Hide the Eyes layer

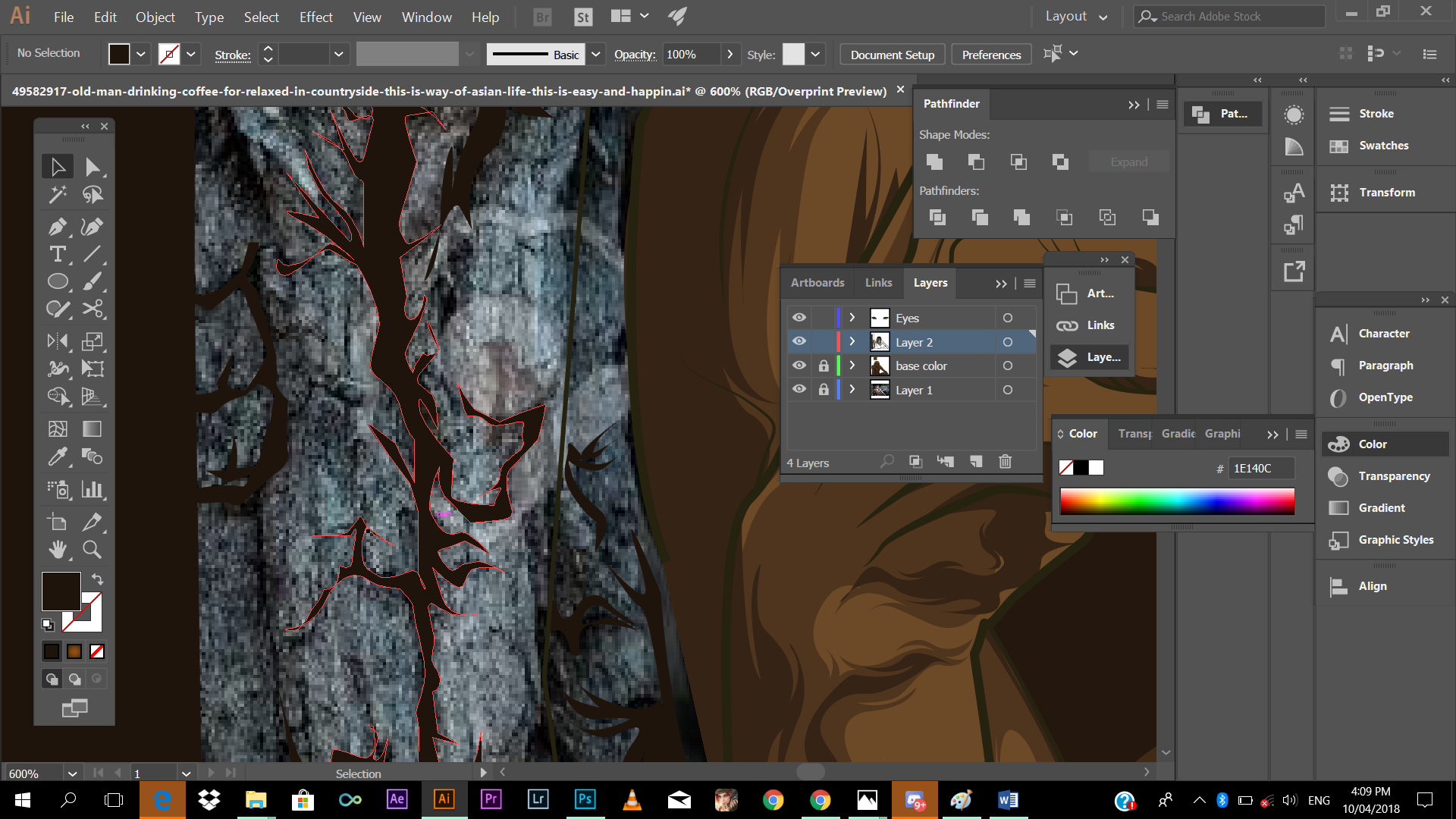point(799,318)
